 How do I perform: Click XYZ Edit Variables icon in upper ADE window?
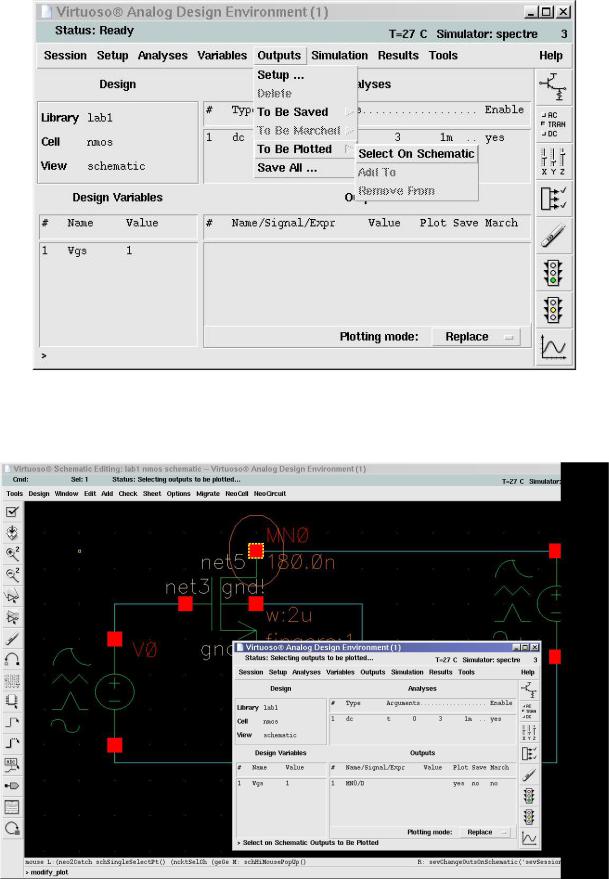point(552,161)
